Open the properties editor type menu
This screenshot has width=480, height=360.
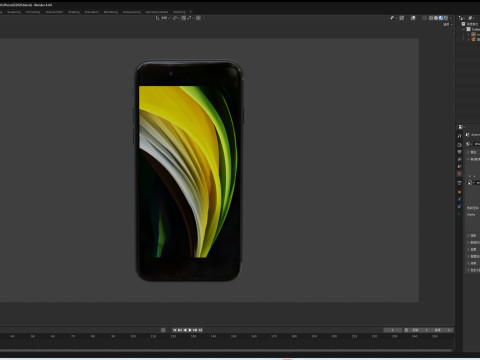coord(461,127)
